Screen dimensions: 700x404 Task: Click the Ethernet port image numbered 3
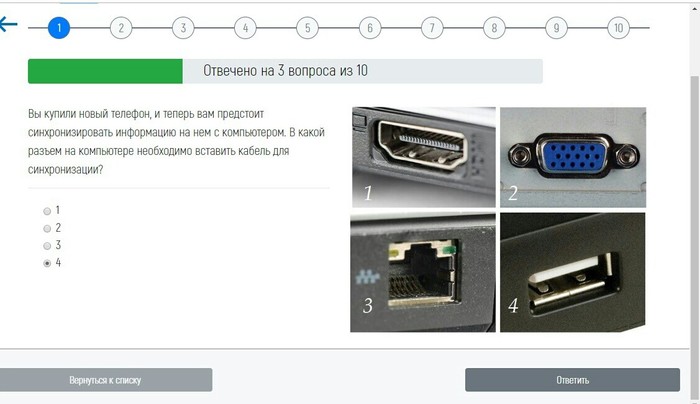tap(423, 272)
